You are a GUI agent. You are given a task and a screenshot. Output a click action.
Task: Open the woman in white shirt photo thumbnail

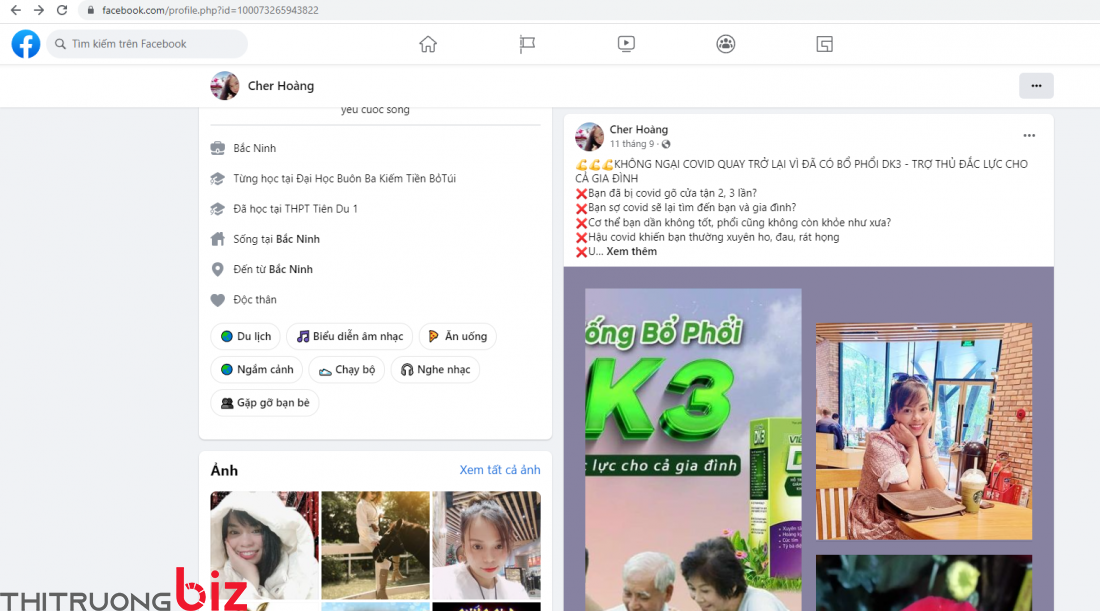click(x=486, y=546)
